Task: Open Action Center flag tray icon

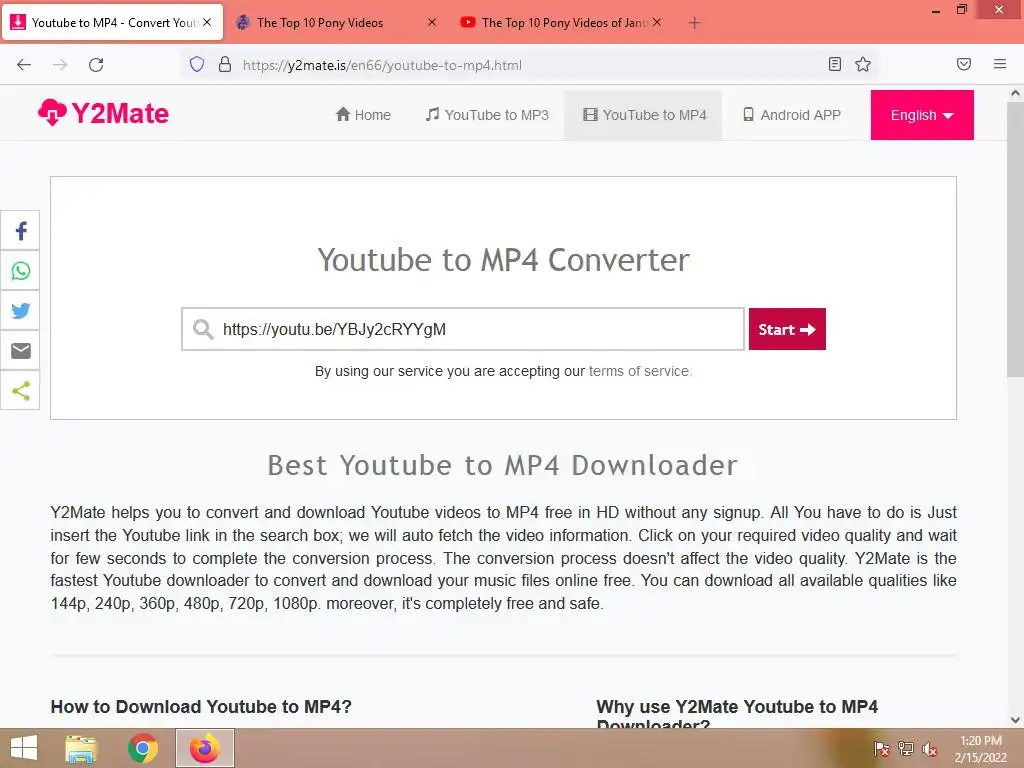Action: pos(881,749)
